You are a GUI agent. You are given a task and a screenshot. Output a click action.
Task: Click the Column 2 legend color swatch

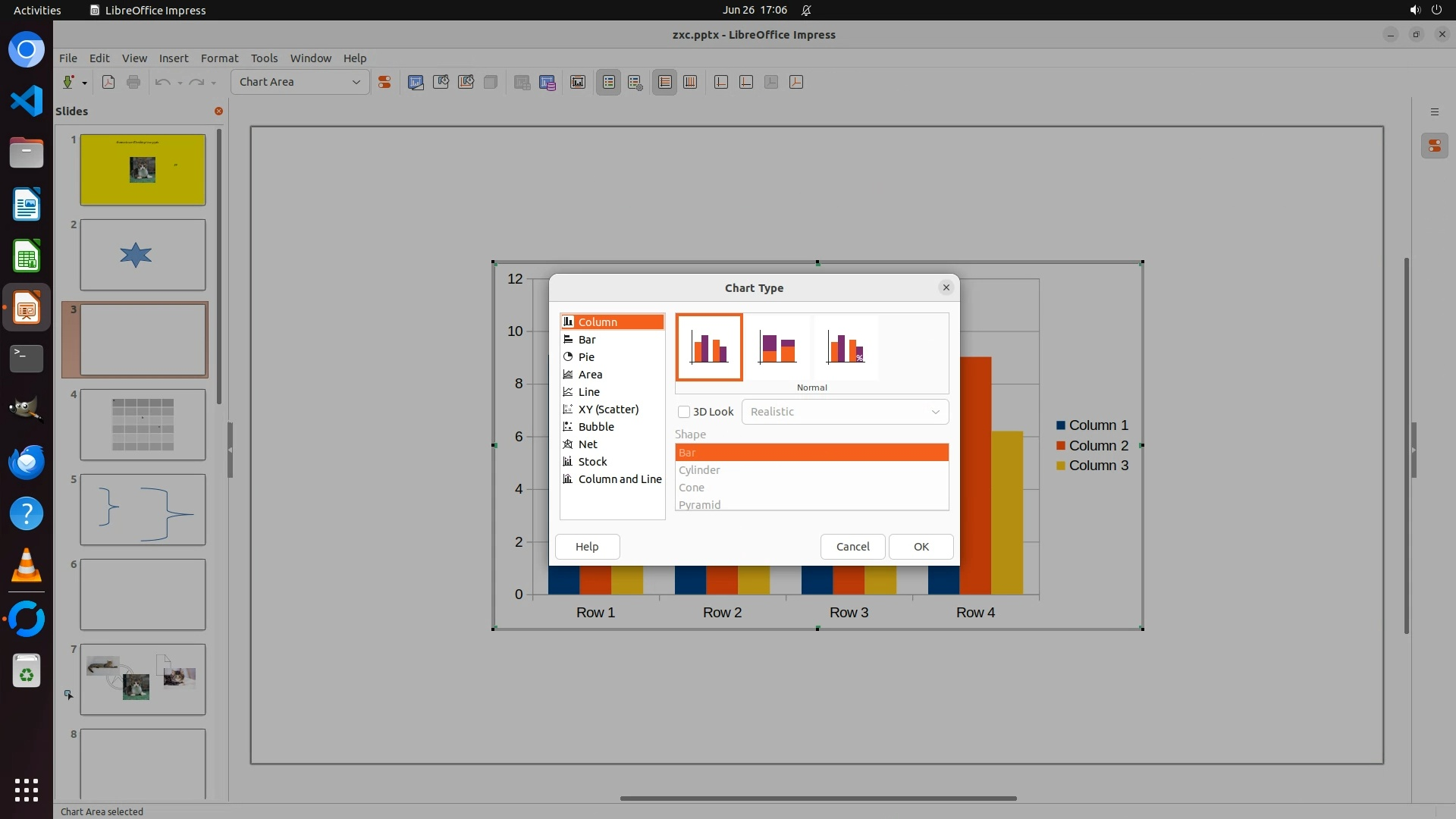point(1061,446)
